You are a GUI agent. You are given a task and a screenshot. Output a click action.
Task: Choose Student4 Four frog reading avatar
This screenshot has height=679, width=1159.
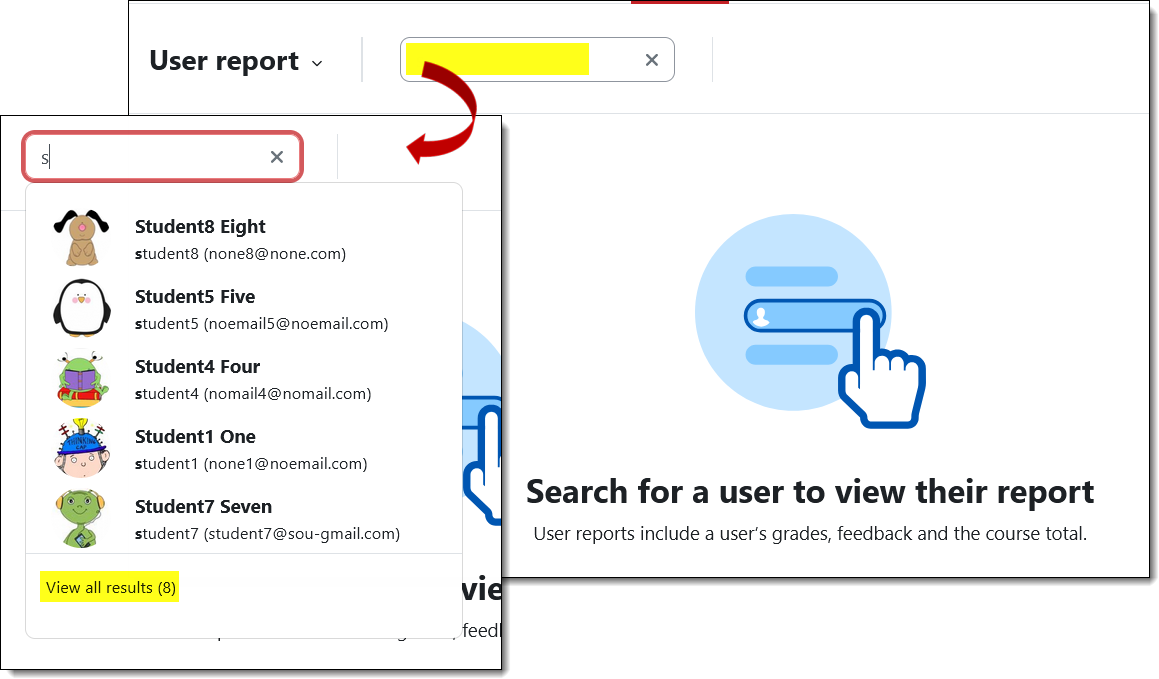click(82, 378)
